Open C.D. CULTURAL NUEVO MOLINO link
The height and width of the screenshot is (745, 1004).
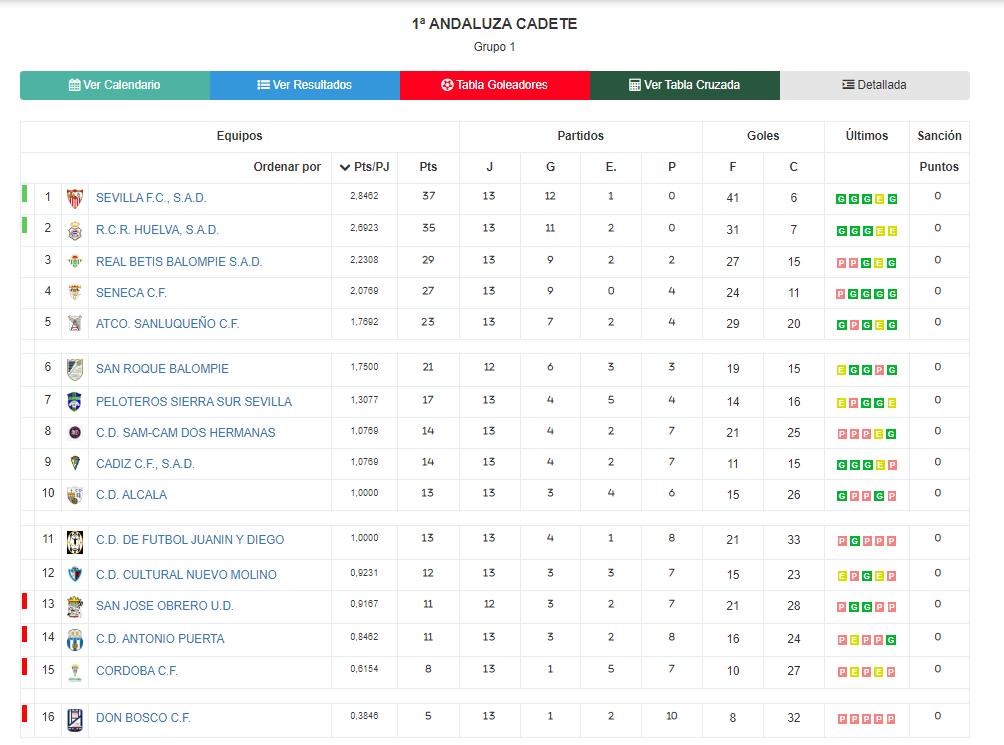click(186, 575)
